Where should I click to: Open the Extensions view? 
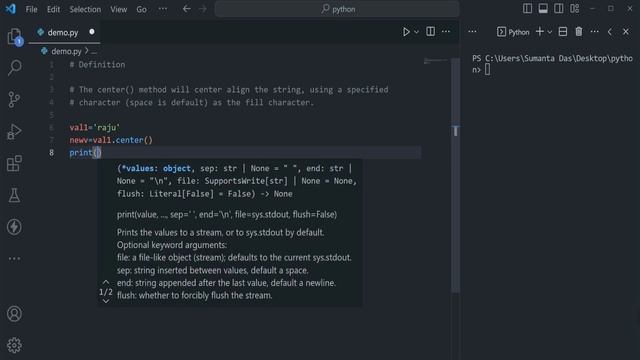click(14, 163)
